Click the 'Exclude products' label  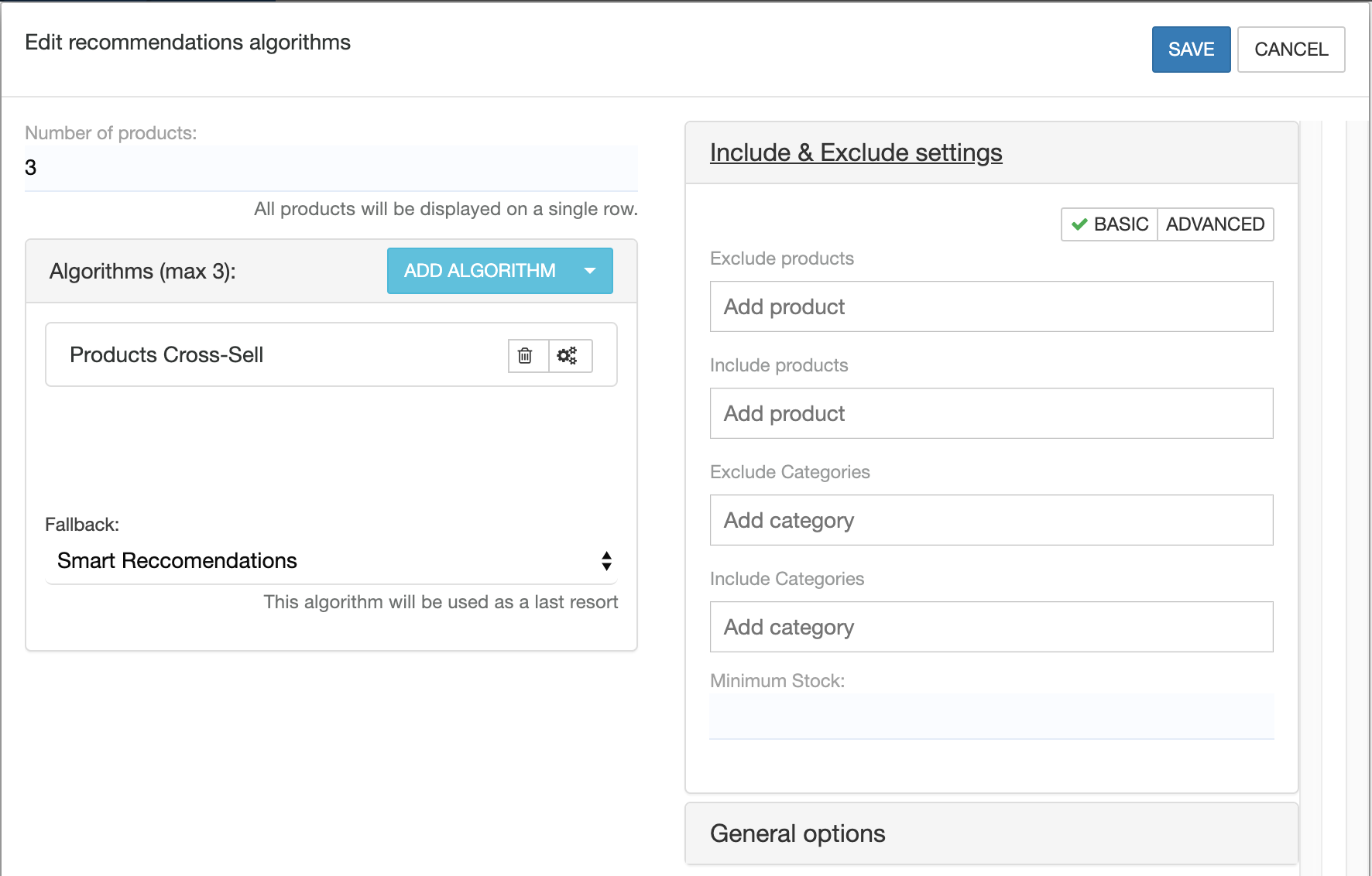tap(782, 258)
